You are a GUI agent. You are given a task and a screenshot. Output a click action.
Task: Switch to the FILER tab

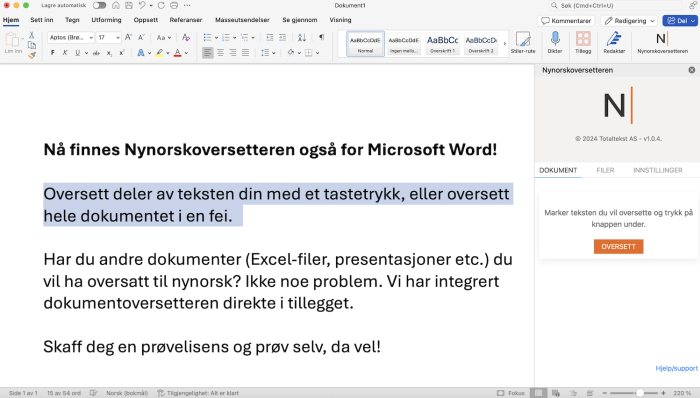pyautogui.click(x=605, y=170)
